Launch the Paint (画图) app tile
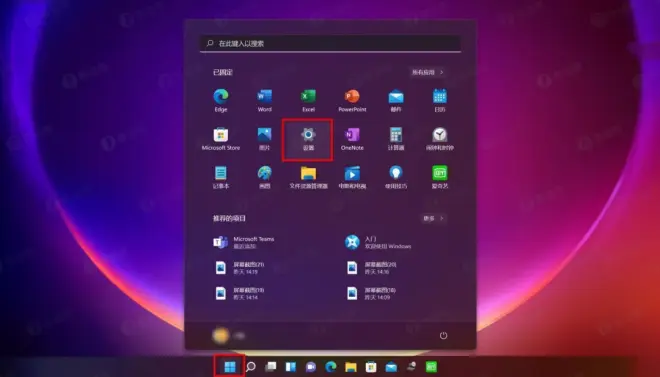The width and height of the screenshot is (660, 377). (264, 177)
